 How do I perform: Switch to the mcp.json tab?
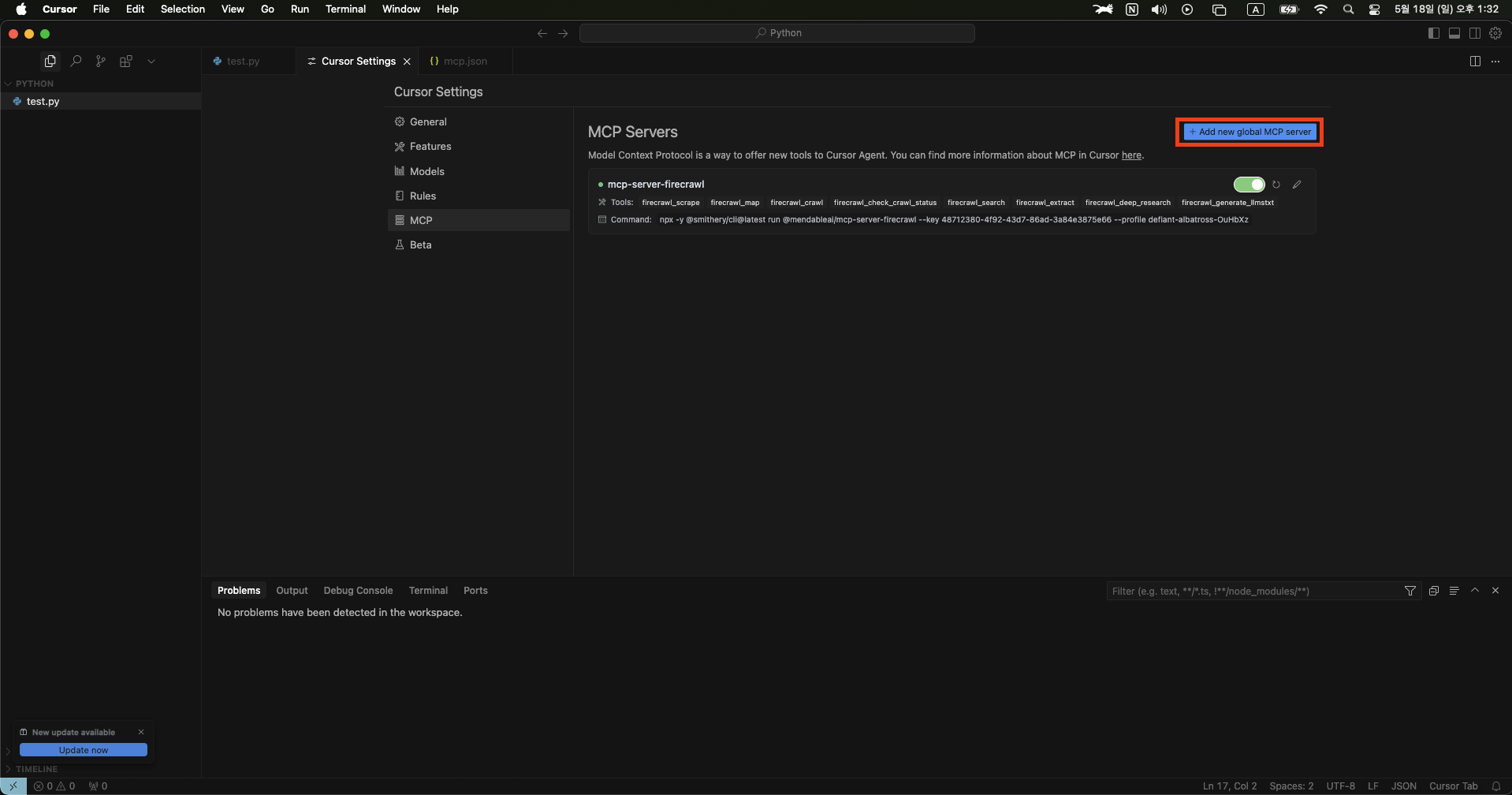tap(465, 61)
